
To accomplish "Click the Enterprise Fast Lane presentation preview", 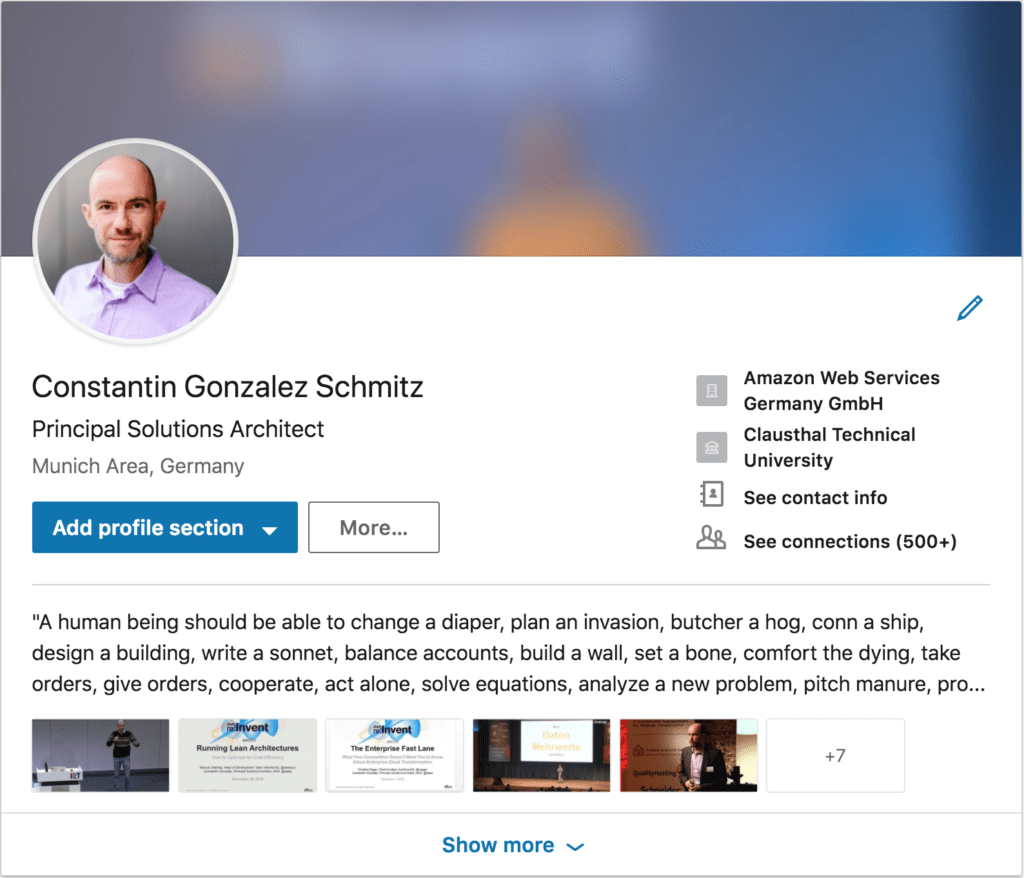I will tap(394, 756).
